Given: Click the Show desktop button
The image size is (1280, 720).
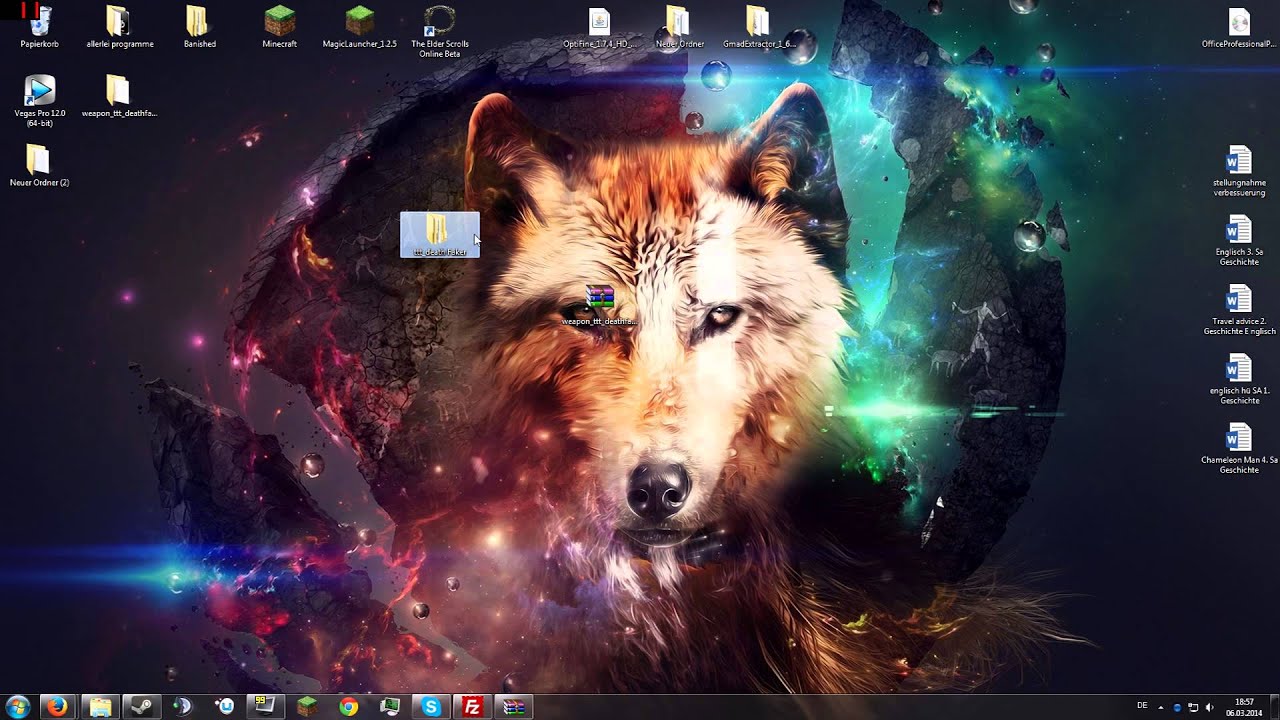Looking at the screenshot, I should [1274, 707].
